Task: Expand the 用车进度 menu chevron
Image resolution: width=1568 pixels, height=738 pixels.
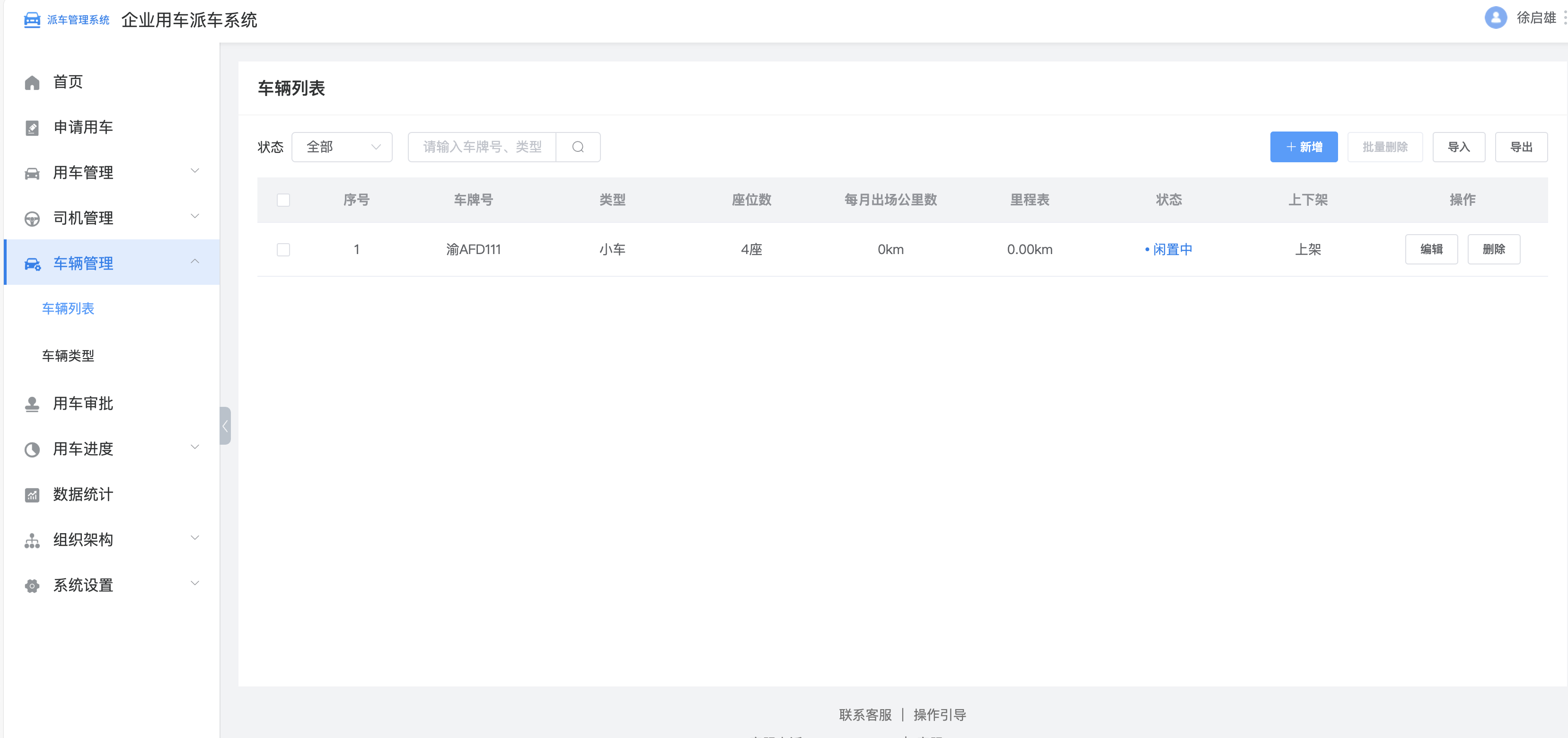Action: tap(195, 447)
